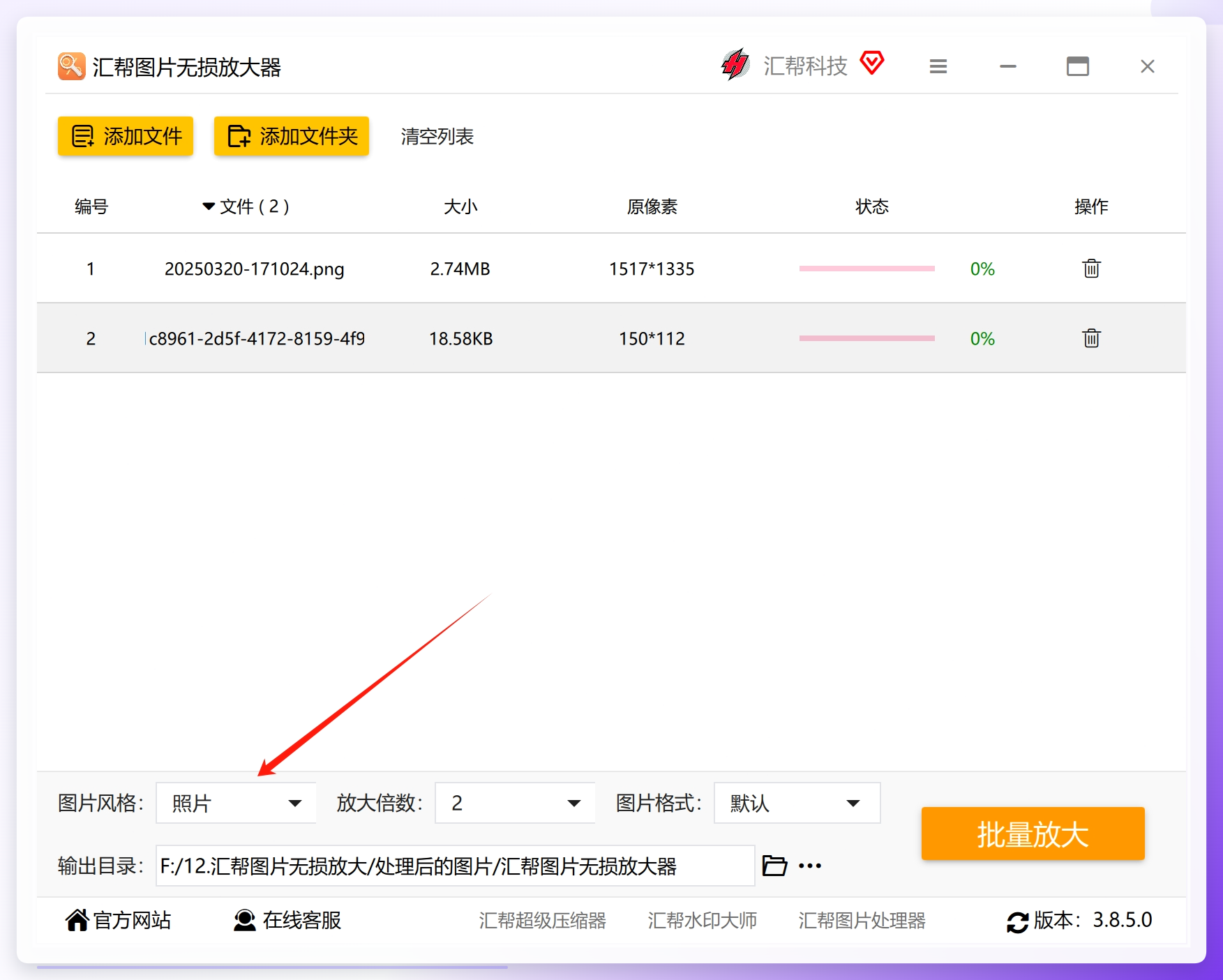
Task: Open the hamburger menu icon
Action: (938, 66)
